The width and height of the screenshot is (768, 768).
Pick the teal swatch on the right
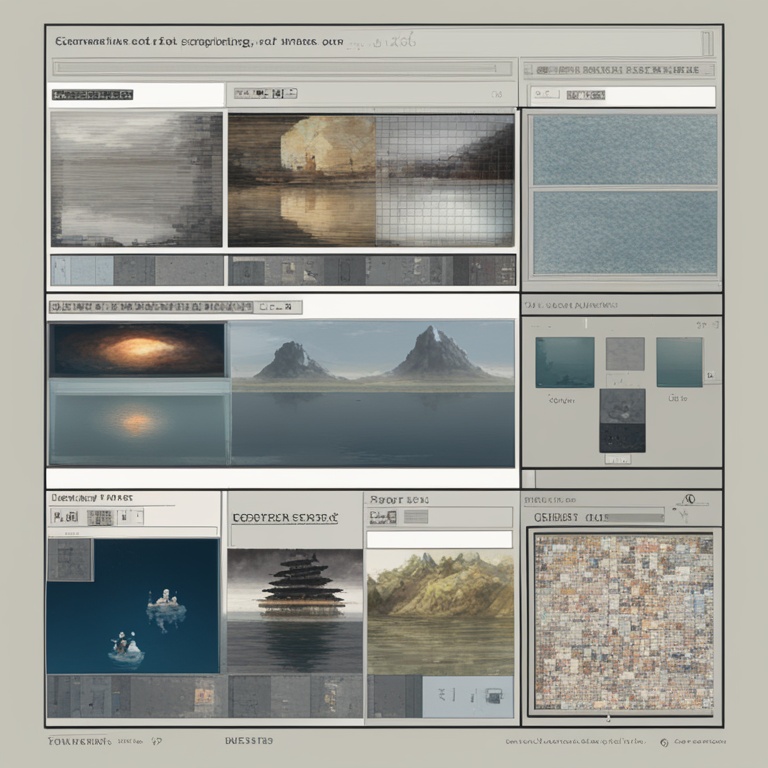[x=679, y=362]
